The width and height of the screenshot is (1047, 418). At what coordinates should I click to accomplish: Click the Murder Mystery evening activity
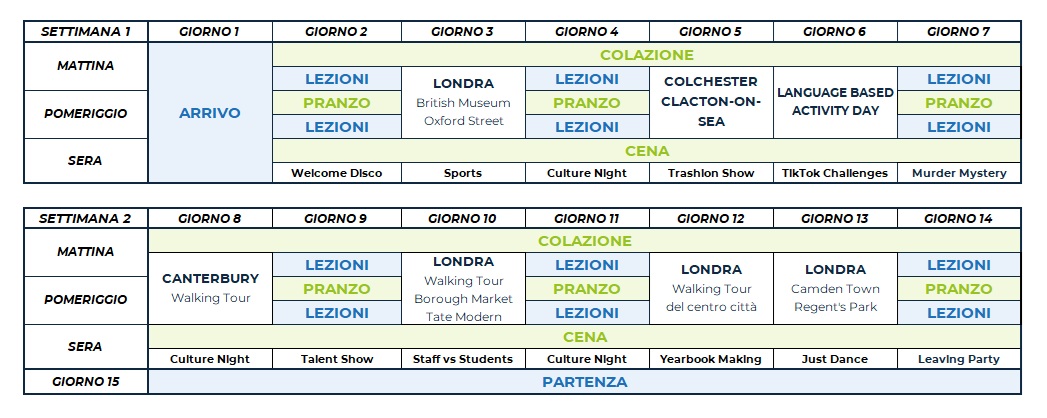tap(959, 173)
